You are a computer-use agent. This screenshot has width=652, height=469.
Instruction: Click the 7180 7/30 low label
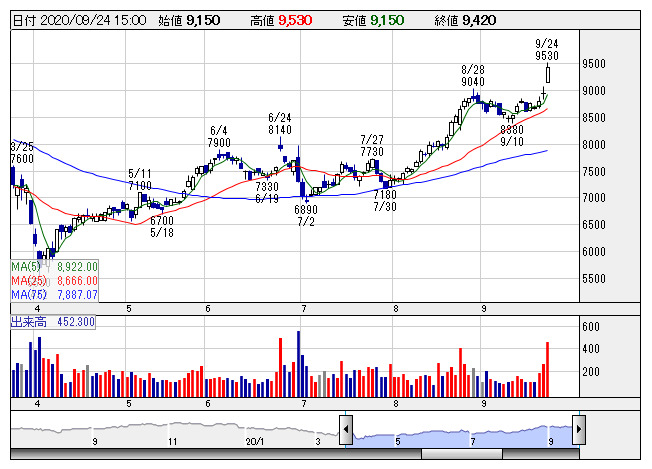[x=385, y=200]
